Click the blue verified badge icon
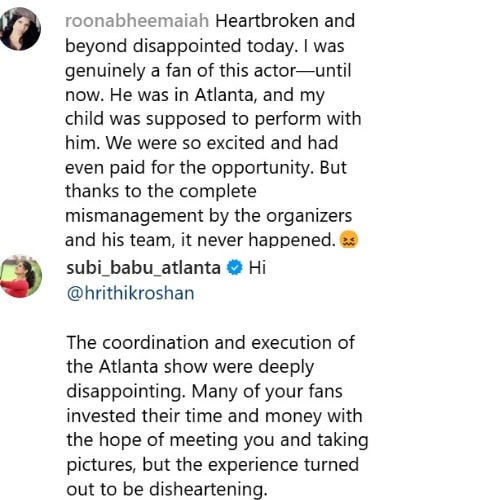This screenshot has height=500, width=500. 235,268
